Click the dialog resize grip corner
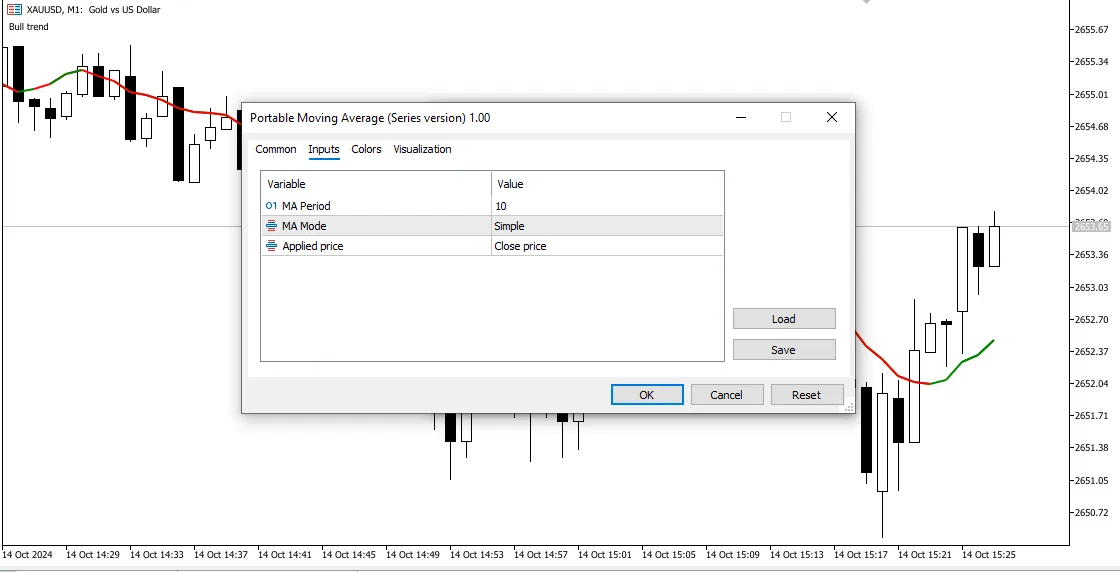Image resolution: width=1120 pixels, height=572 pixels. [x=849, y=408]
